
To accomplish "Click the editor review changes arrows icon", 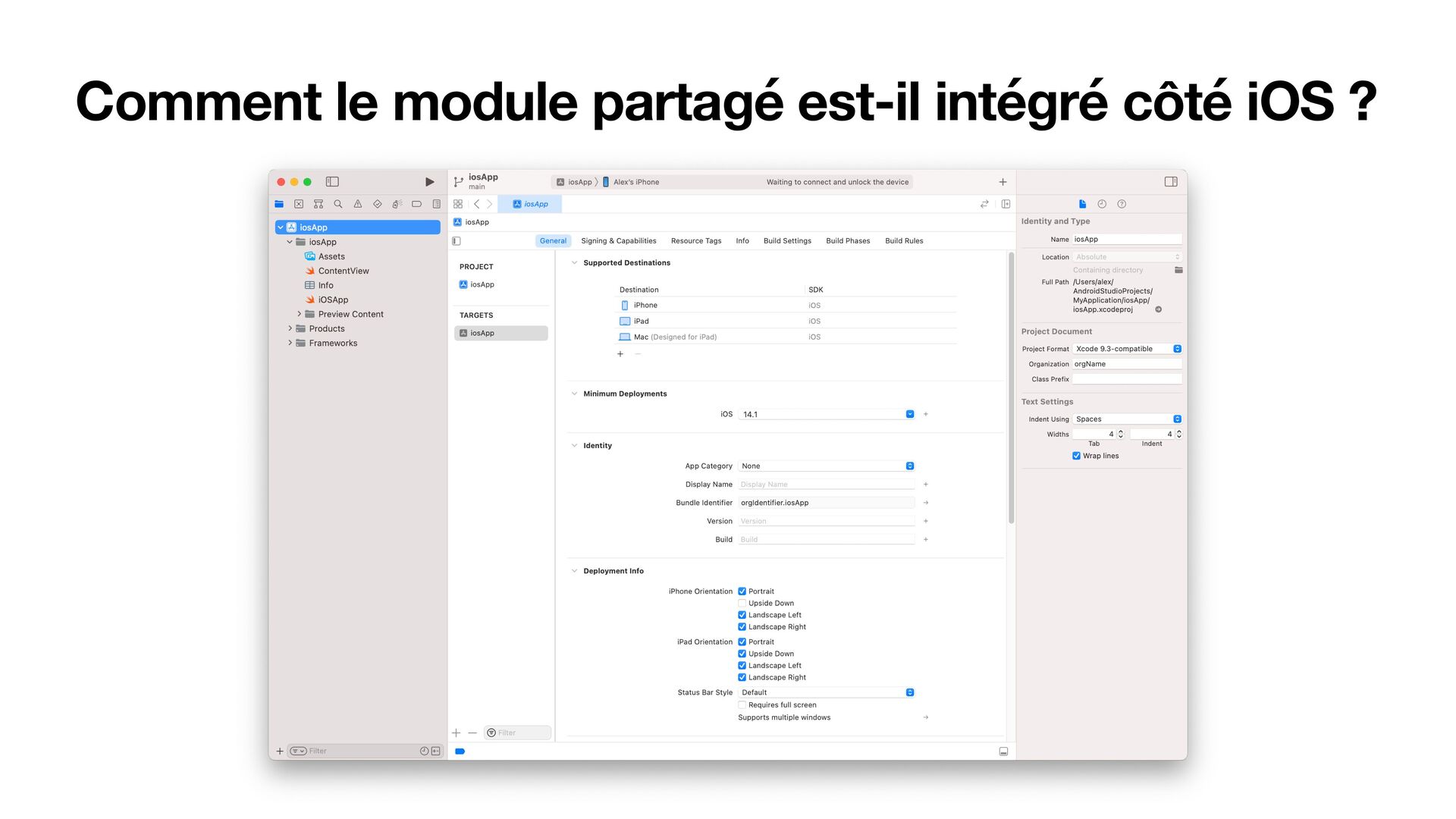I will [x=984, y=204].
